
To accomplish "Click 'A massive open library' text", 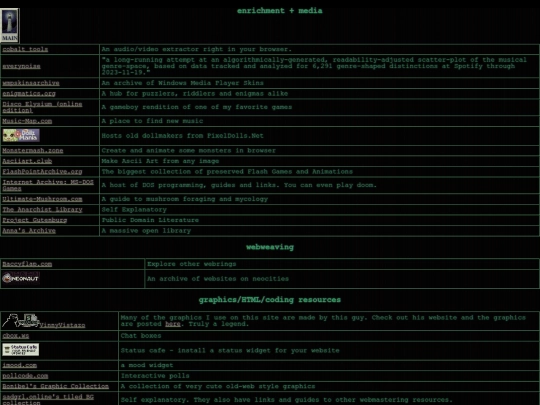I will pyautogui.click(x=146, y=230).
